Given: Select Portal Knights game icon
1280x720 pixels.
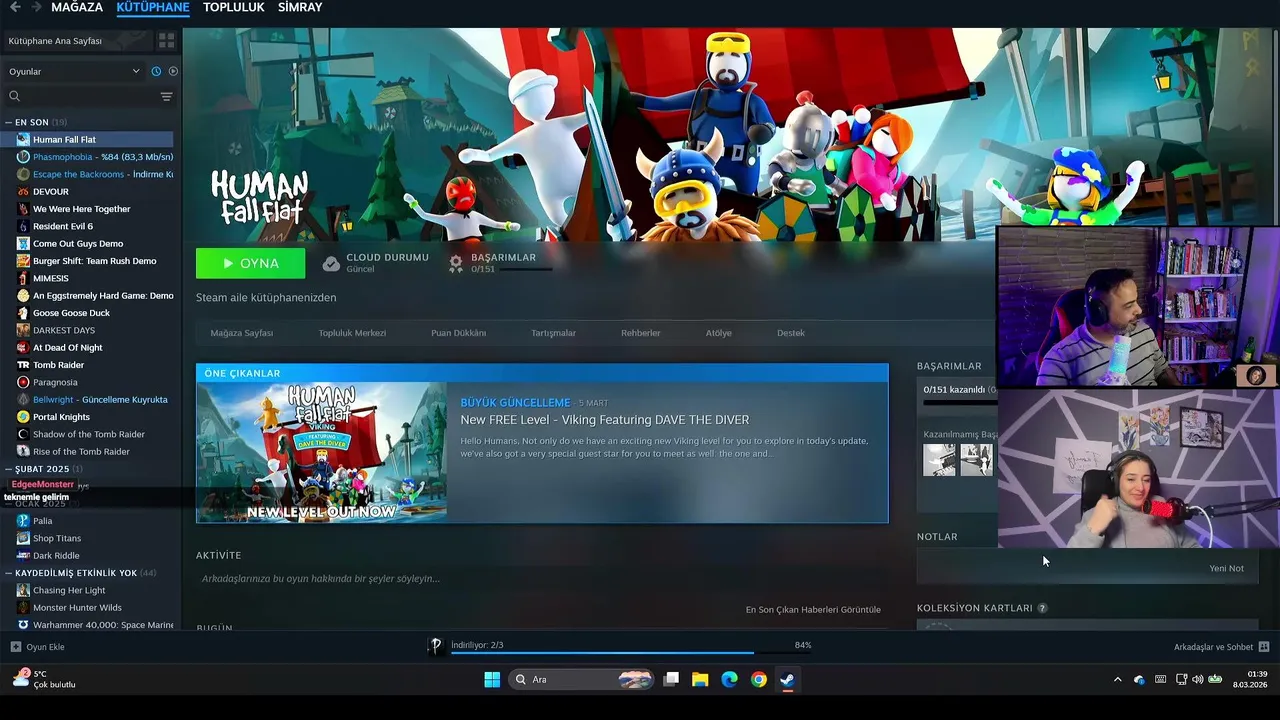Looking at the screenshot, I should [x=23, y=417].
